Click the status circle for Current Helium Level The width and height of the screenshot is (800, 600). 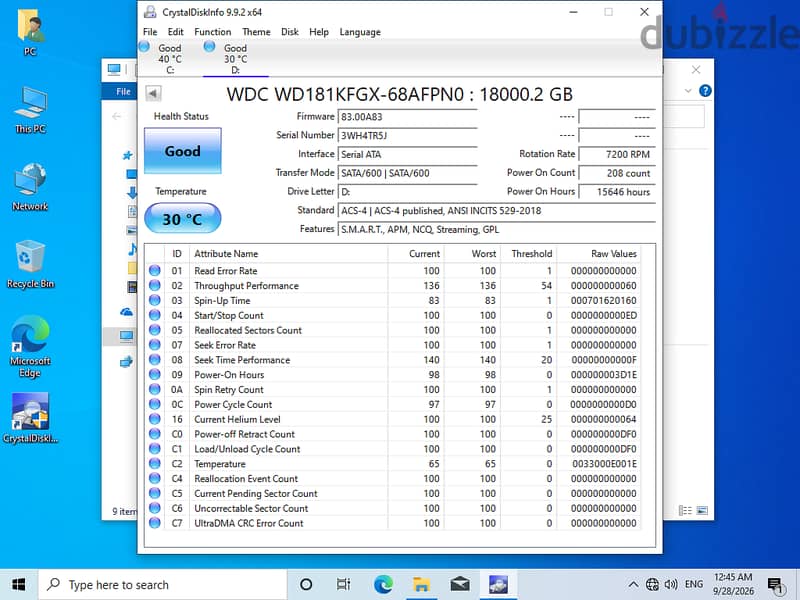[x=155, y=419]
